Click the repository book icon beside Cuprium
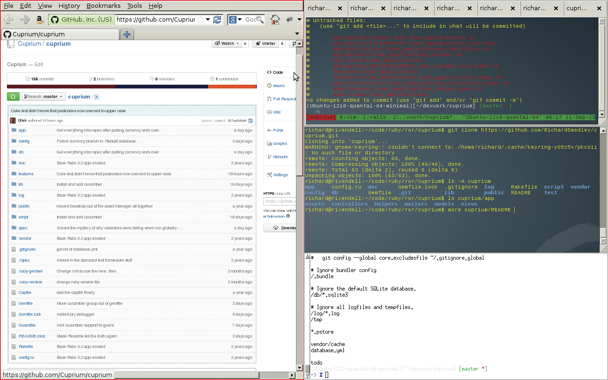The image size is (608, 380). (10, 44)
